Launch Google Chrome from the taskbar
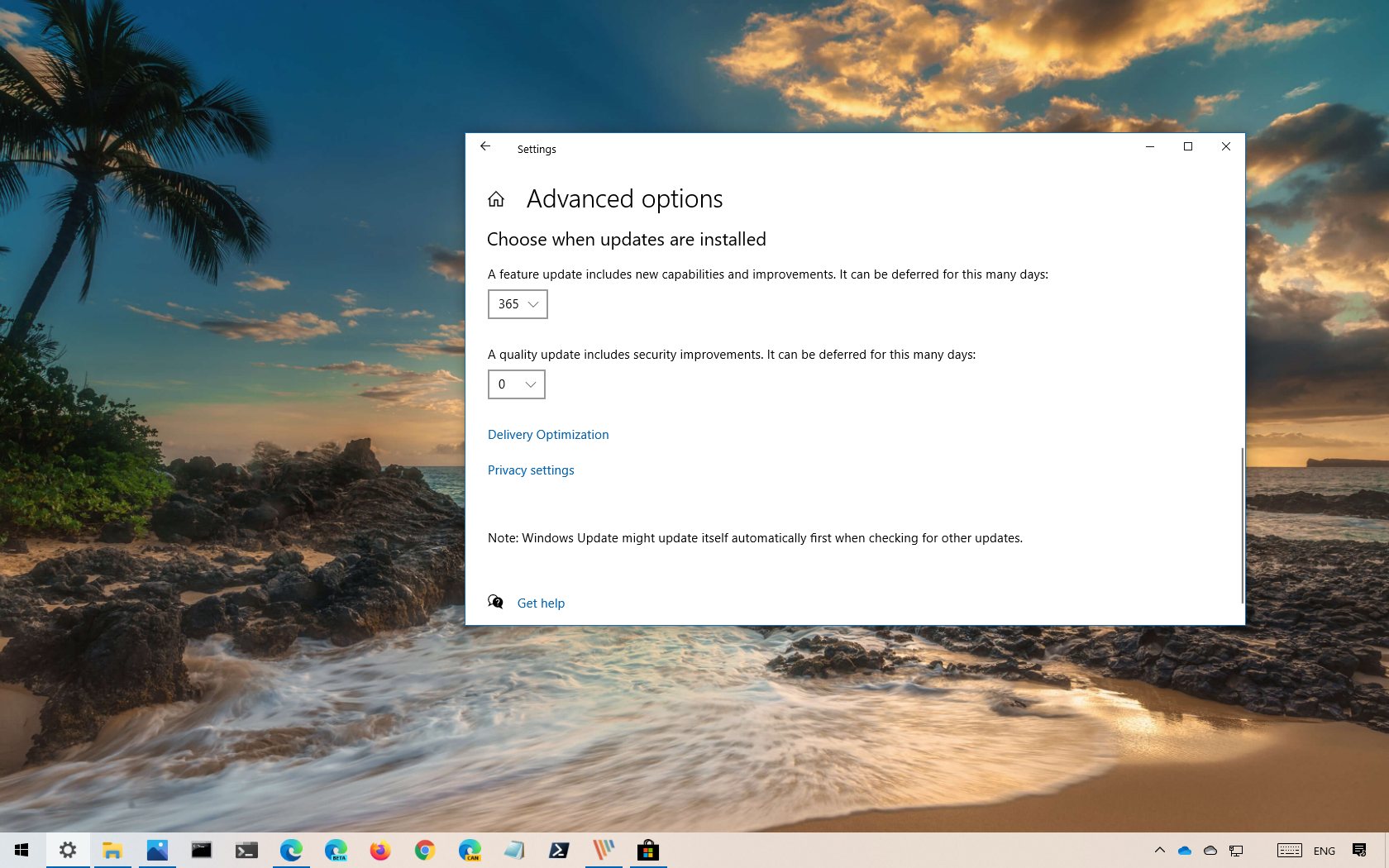Screen dimensions: 1389x868 (x=425, y=850)
